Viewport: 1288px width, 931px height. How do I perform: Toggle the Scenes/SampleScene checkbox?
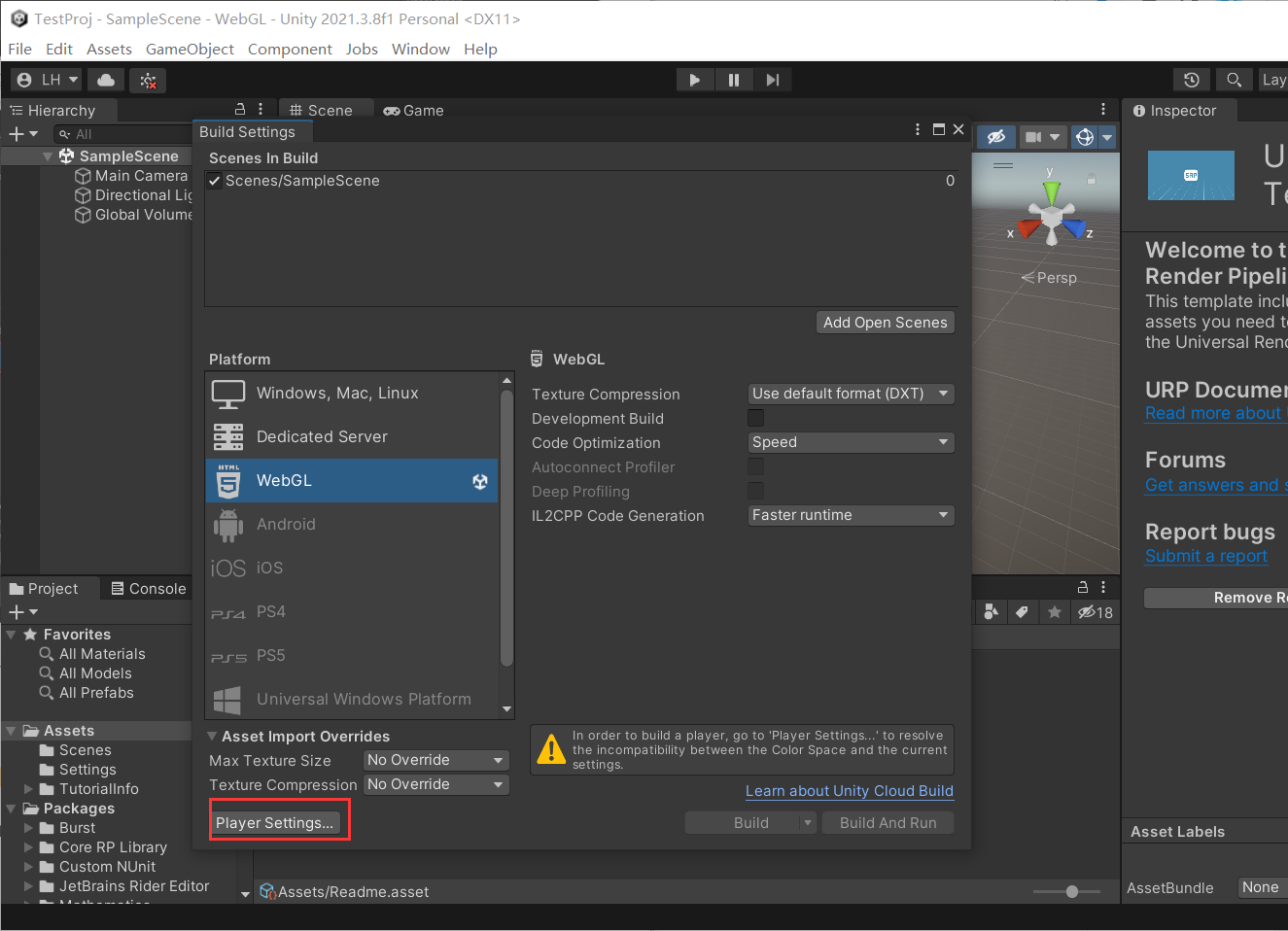coord(215,181)
